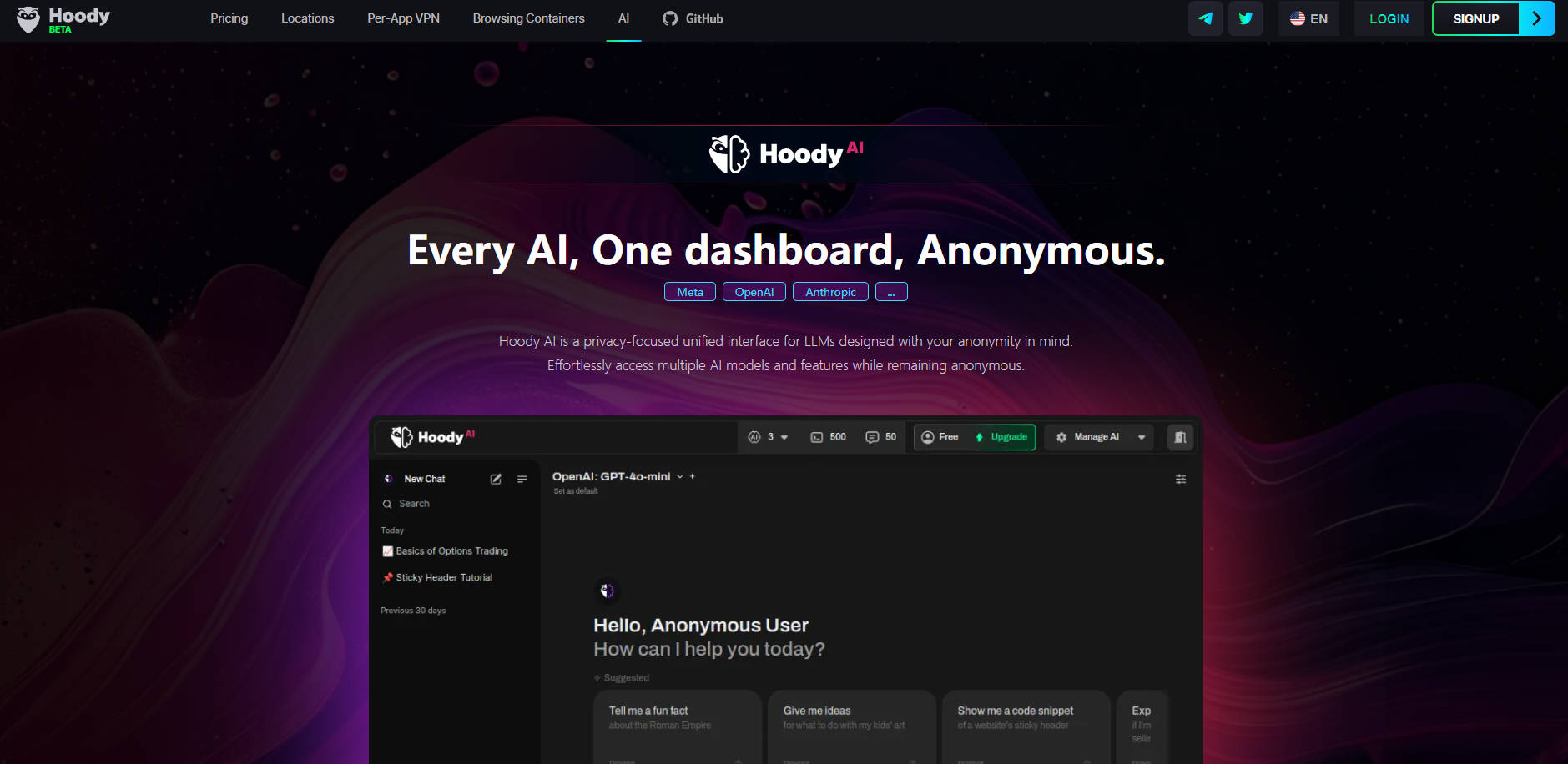Select the Anthropic provider tag

tap(830, 292)
